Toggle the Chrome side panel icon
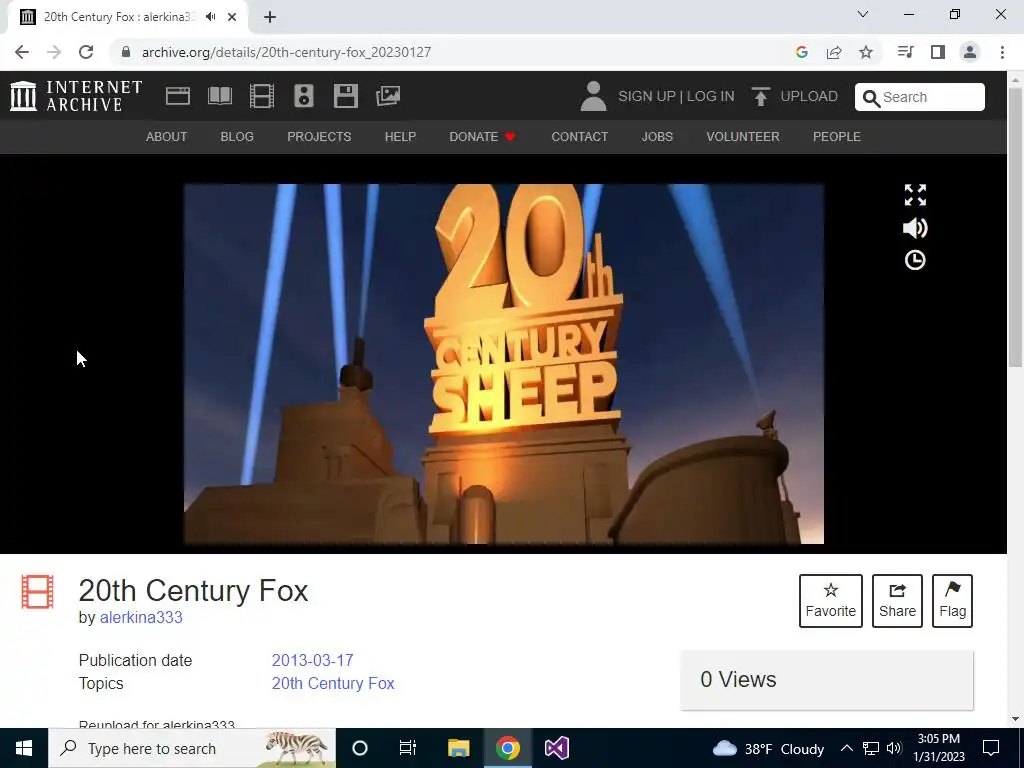The width and height of the screenshot is (1024, 768). [x=938, y=52]
